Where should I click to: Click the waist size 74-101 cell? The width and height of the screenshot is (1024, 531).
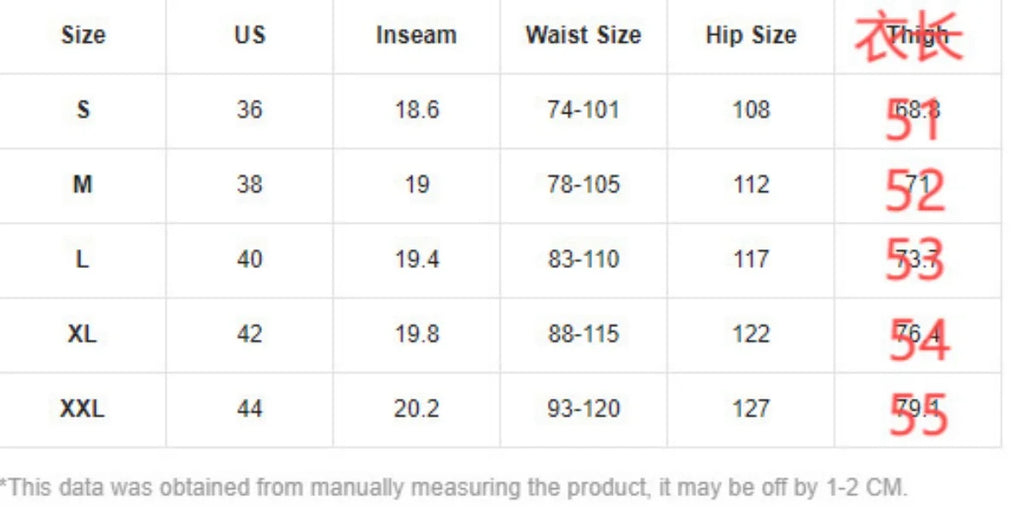(x=583, y=109)
